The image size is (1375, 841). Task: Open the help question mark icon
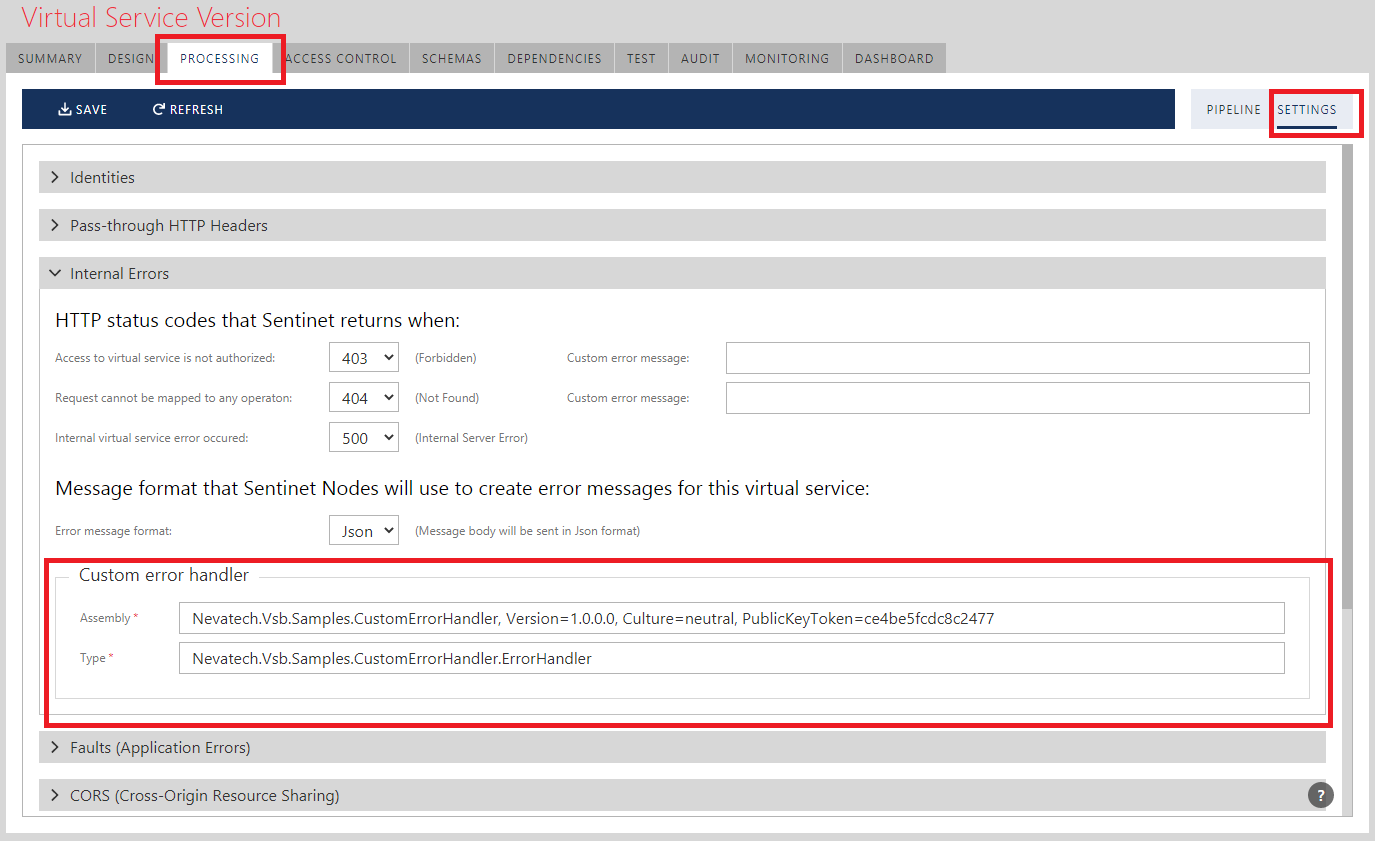[1320, 795]
